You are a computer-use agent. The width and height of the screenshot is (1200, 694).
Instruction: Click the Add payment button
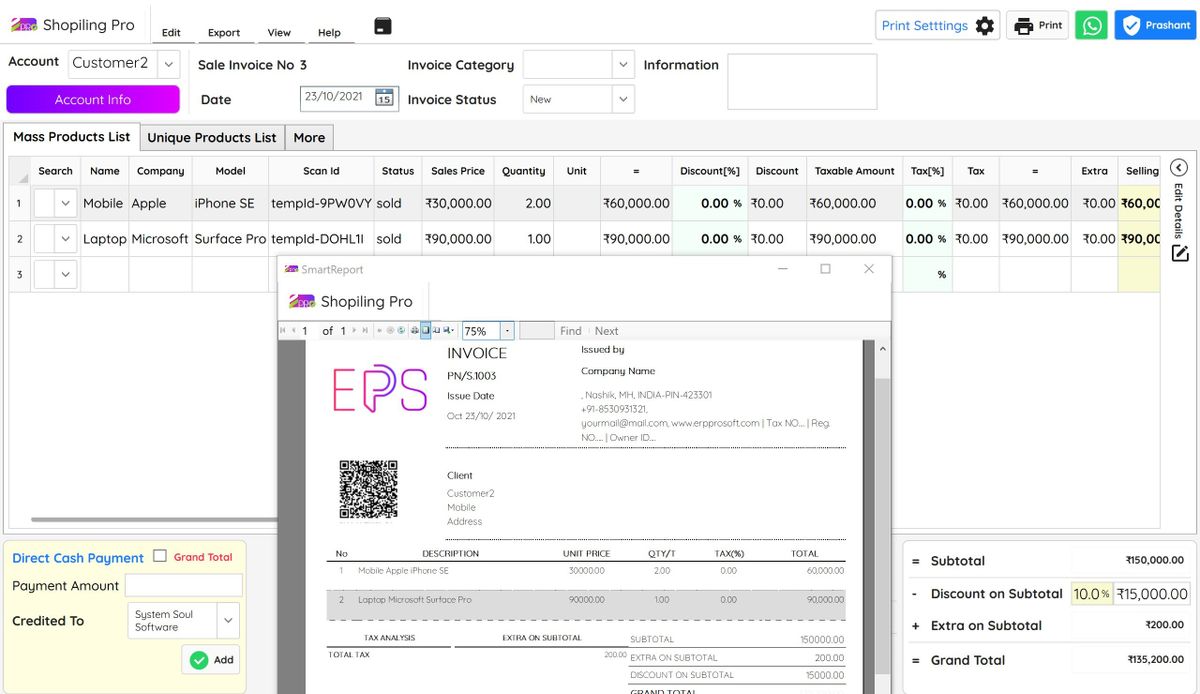[x=210, y=659]
